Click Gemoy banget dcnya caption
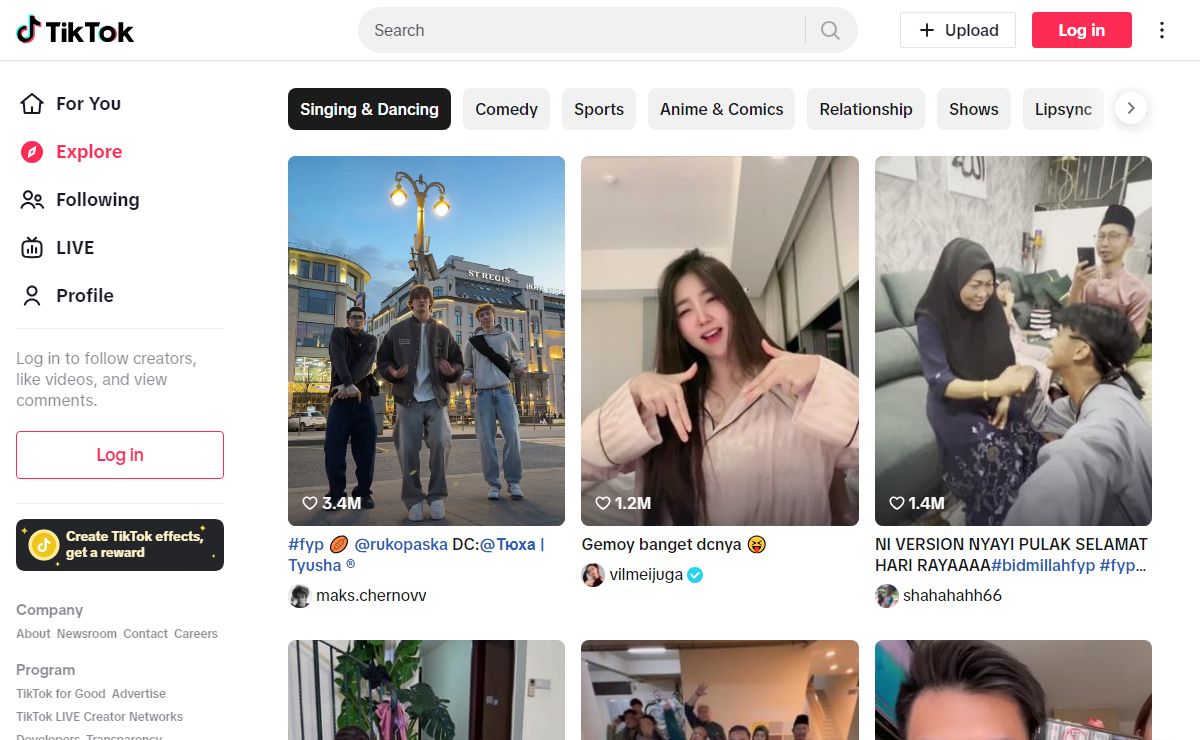Viewport: 1200px width, 740px height. click(x=674, y=545)
